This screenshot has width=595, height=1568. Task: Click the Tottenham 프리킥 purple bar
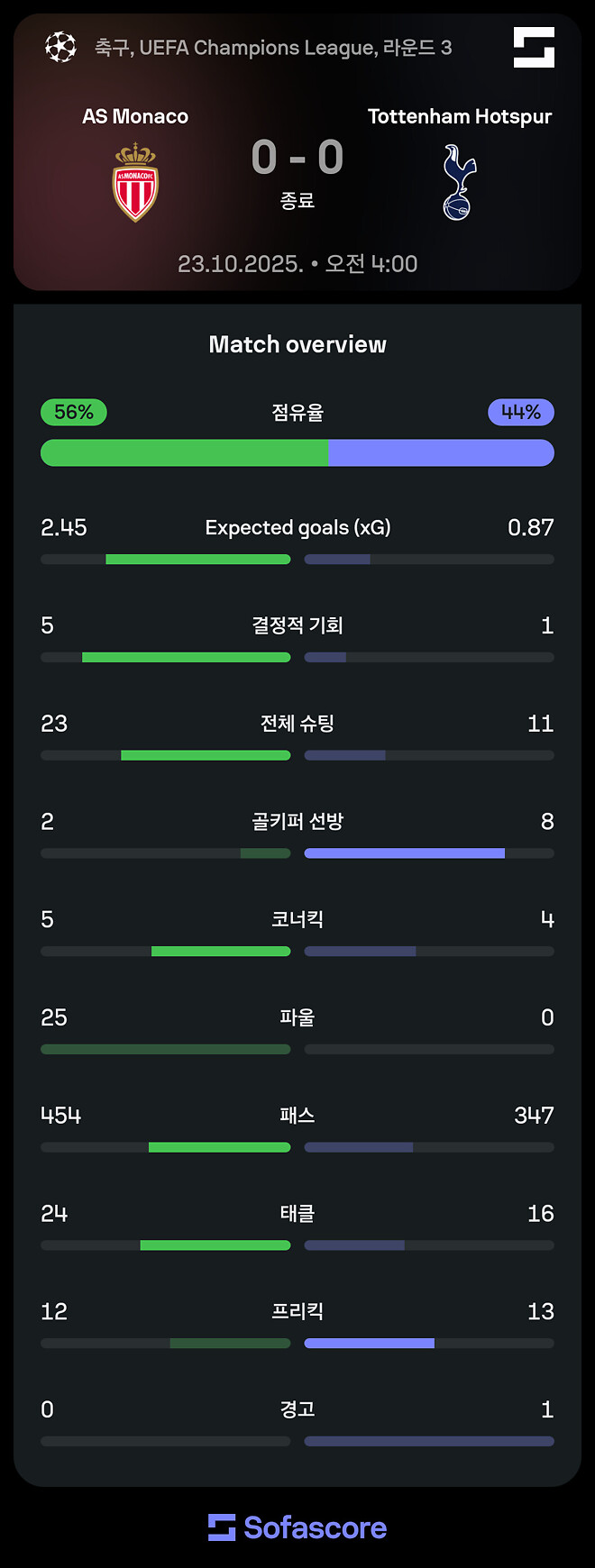370,1344
